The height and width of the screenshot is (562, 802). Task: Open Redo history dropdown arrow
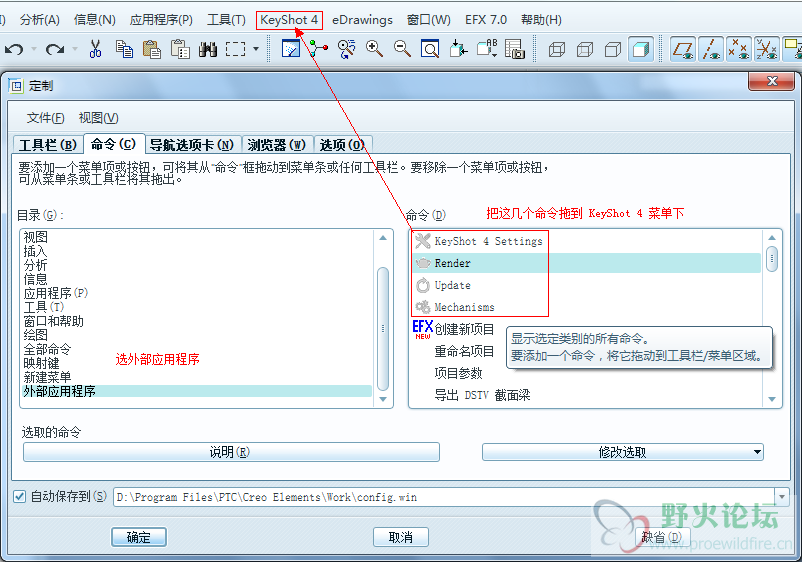[75, 49]
